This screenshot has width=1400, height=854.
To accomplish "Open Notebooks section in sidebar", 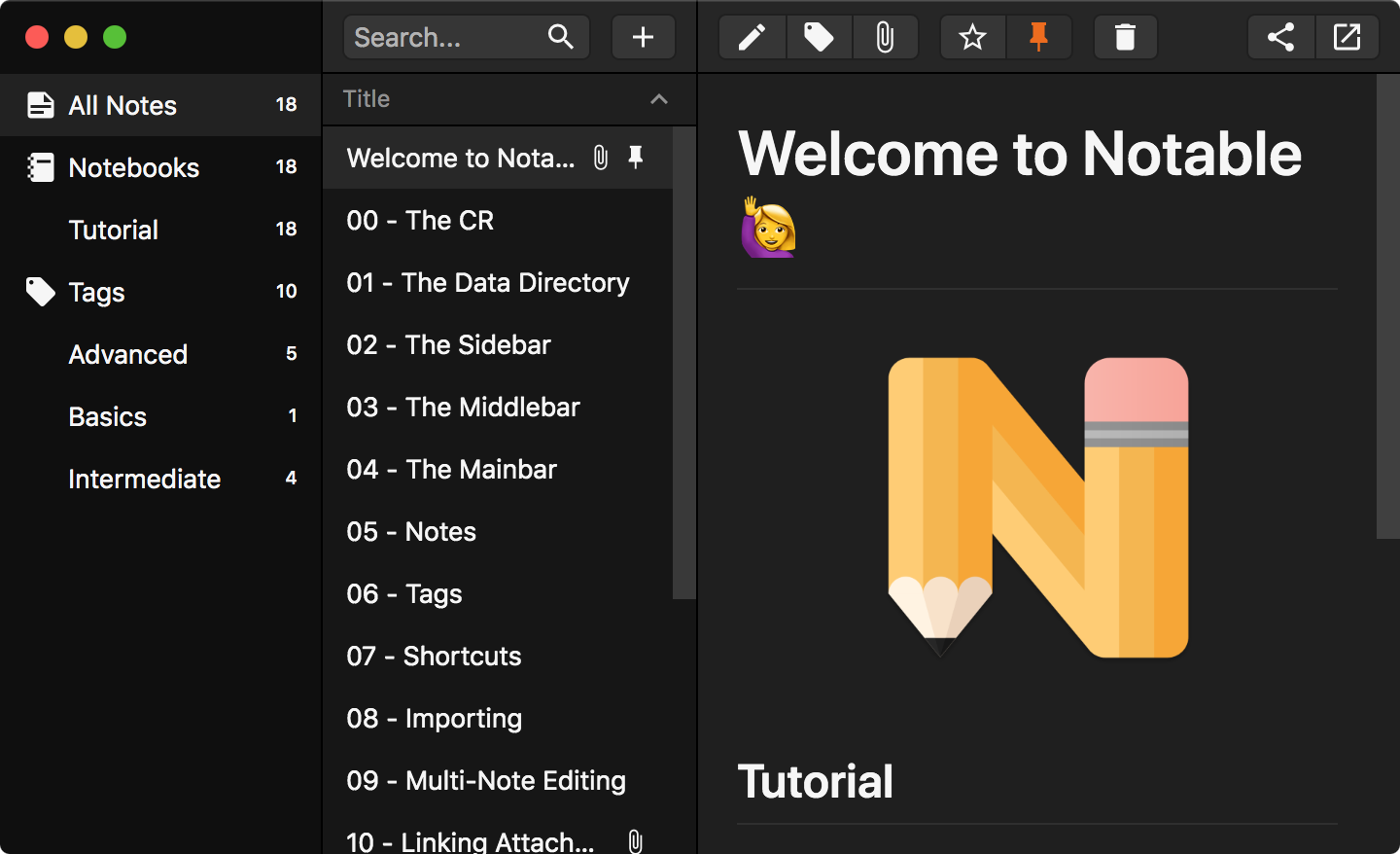I will coord(160,167).
